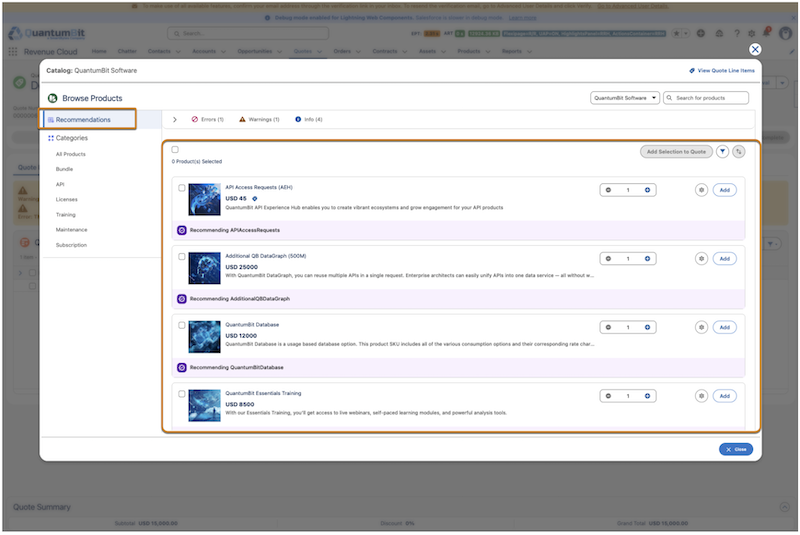Click the QuantumBit Database product thumbnail

(x=204, y=337)
